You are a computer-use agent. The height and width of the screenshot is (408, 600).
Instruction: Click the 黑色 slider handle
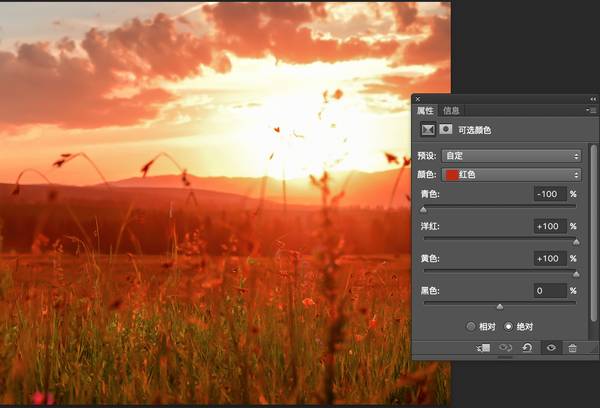point(500,307)
